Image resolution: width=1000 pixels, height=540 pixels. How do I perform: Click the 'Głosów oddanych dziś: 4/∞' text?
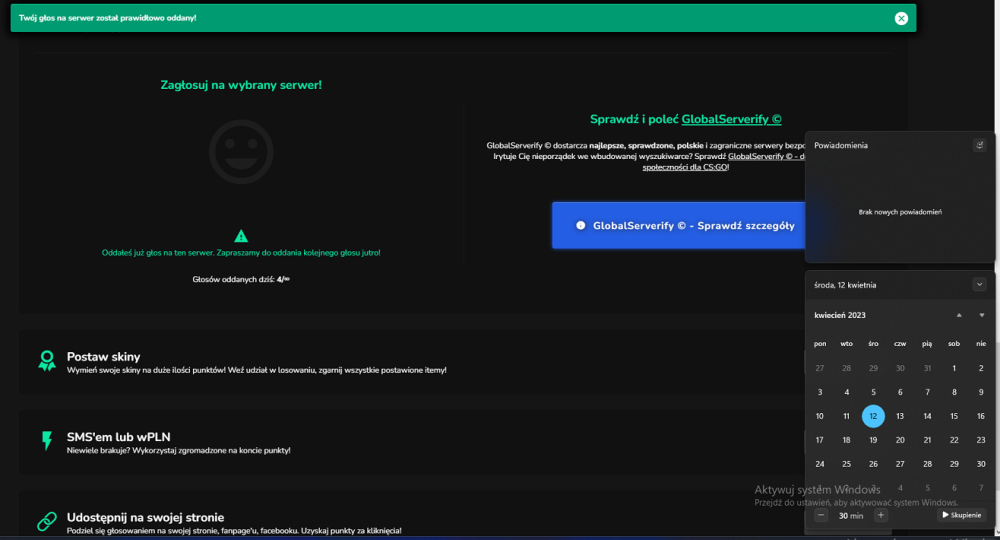[241, 279]
